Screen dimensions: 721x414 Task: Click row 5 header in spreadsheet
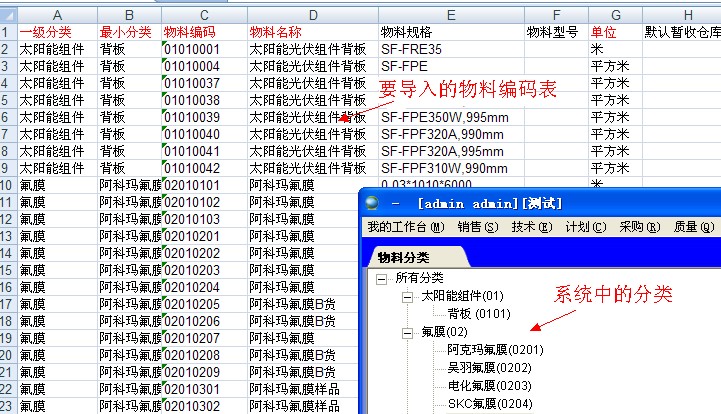pos(8,100)
